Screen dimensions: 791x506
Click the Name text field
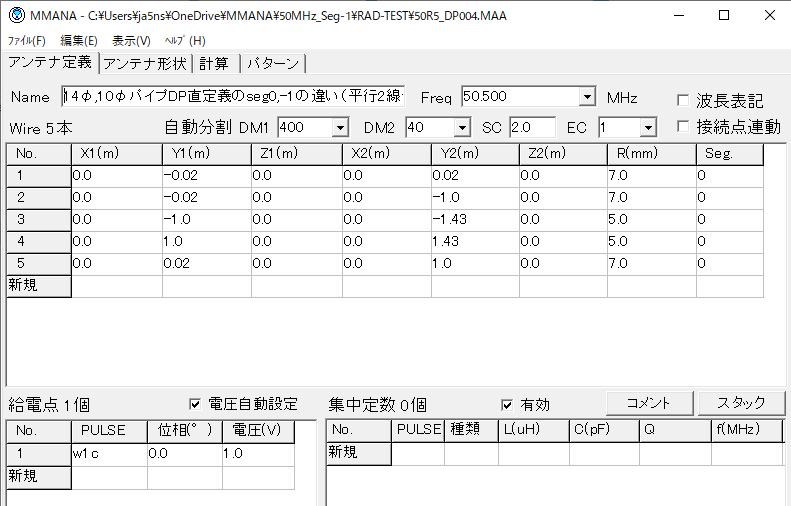click(231, 97)
